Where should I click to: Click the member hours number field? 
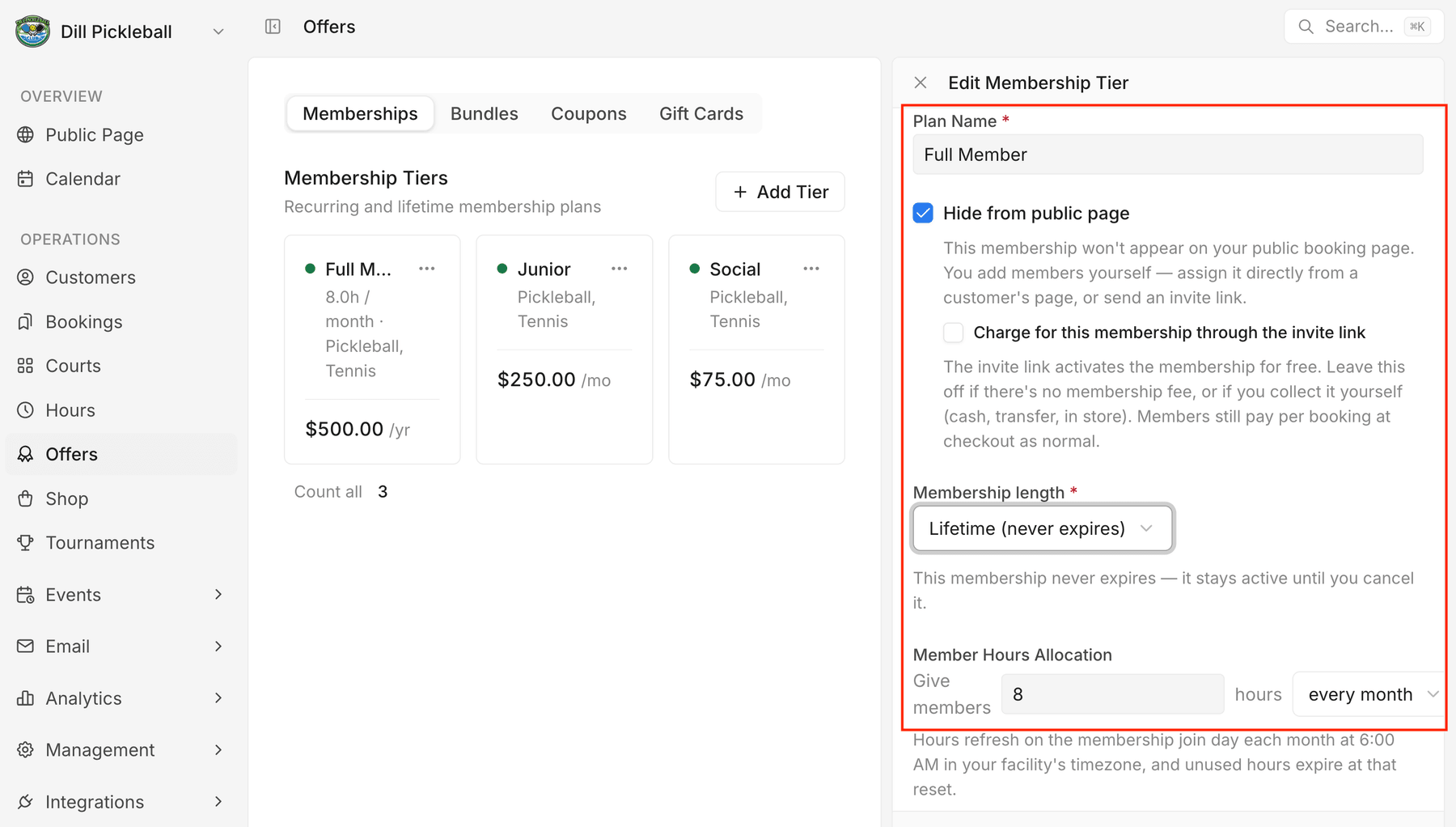point(1113,694)
